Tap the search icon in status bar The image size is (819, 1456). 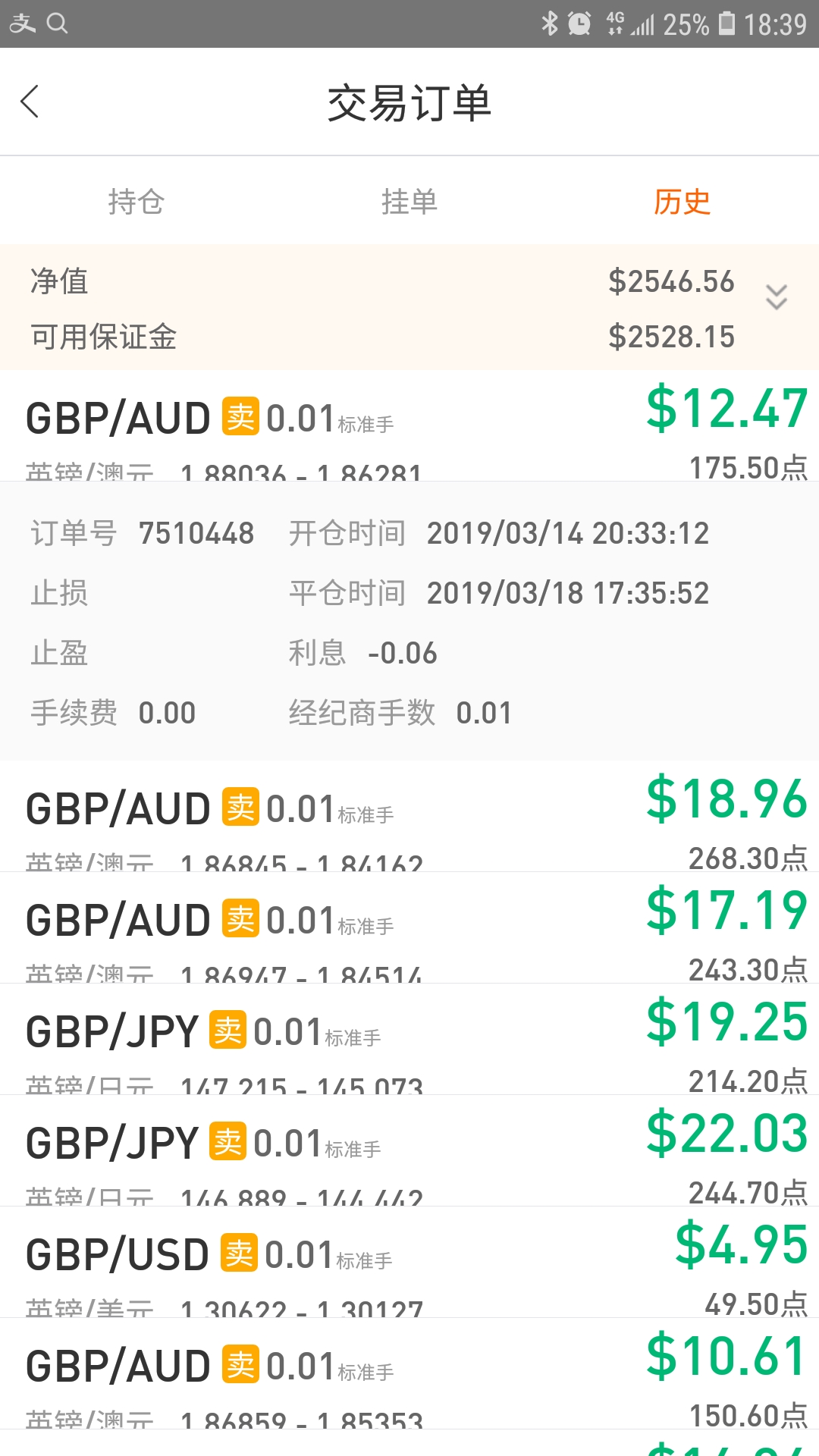(58, 24)
